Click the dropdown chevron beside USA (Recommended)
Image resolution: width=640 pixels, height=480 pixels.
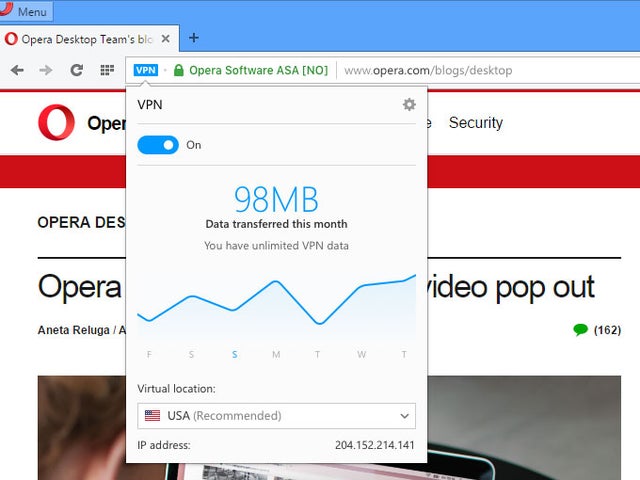pos(404,416)
